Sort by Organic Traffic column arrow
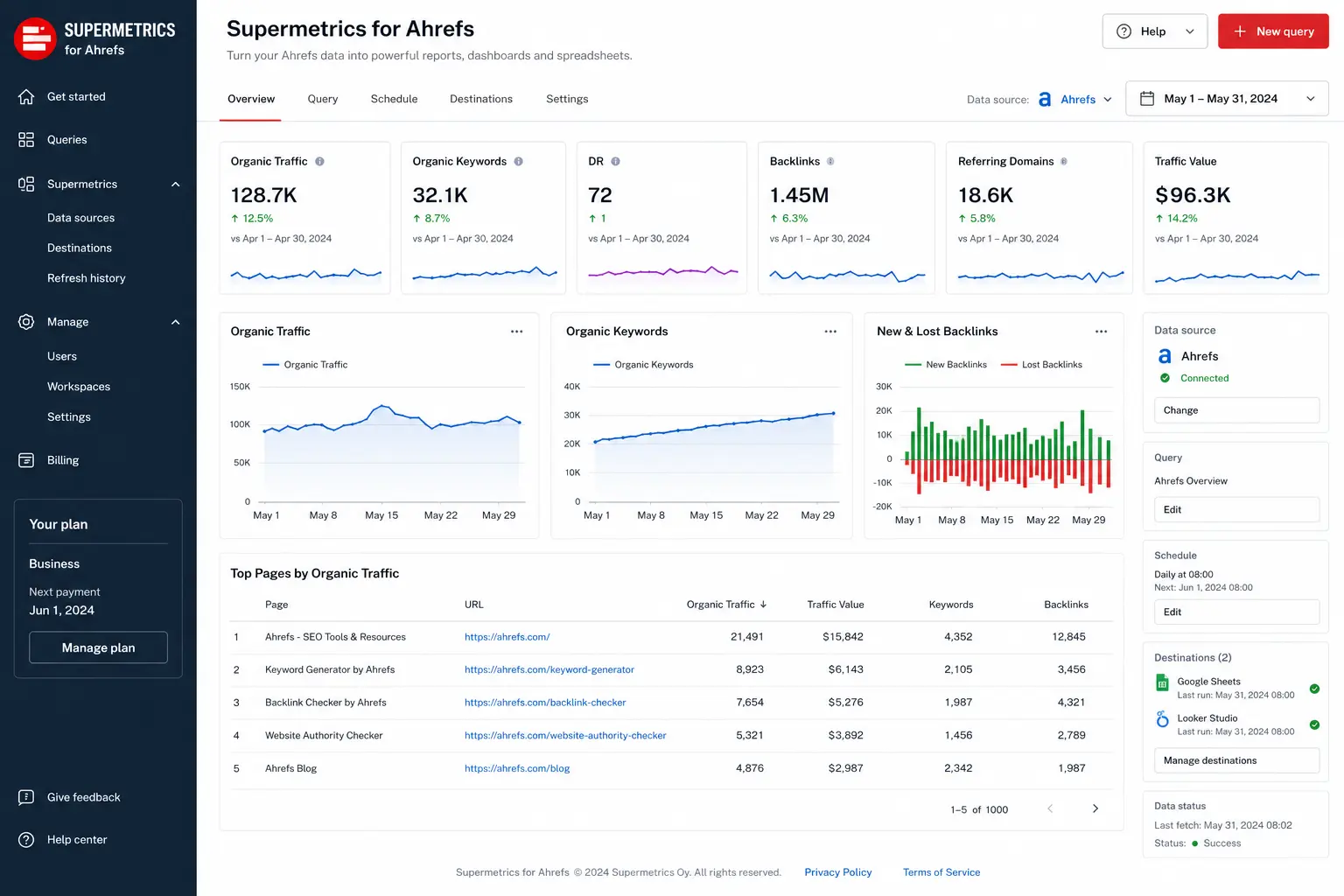Screen dimensions: 1344x896 click(763, 605)
